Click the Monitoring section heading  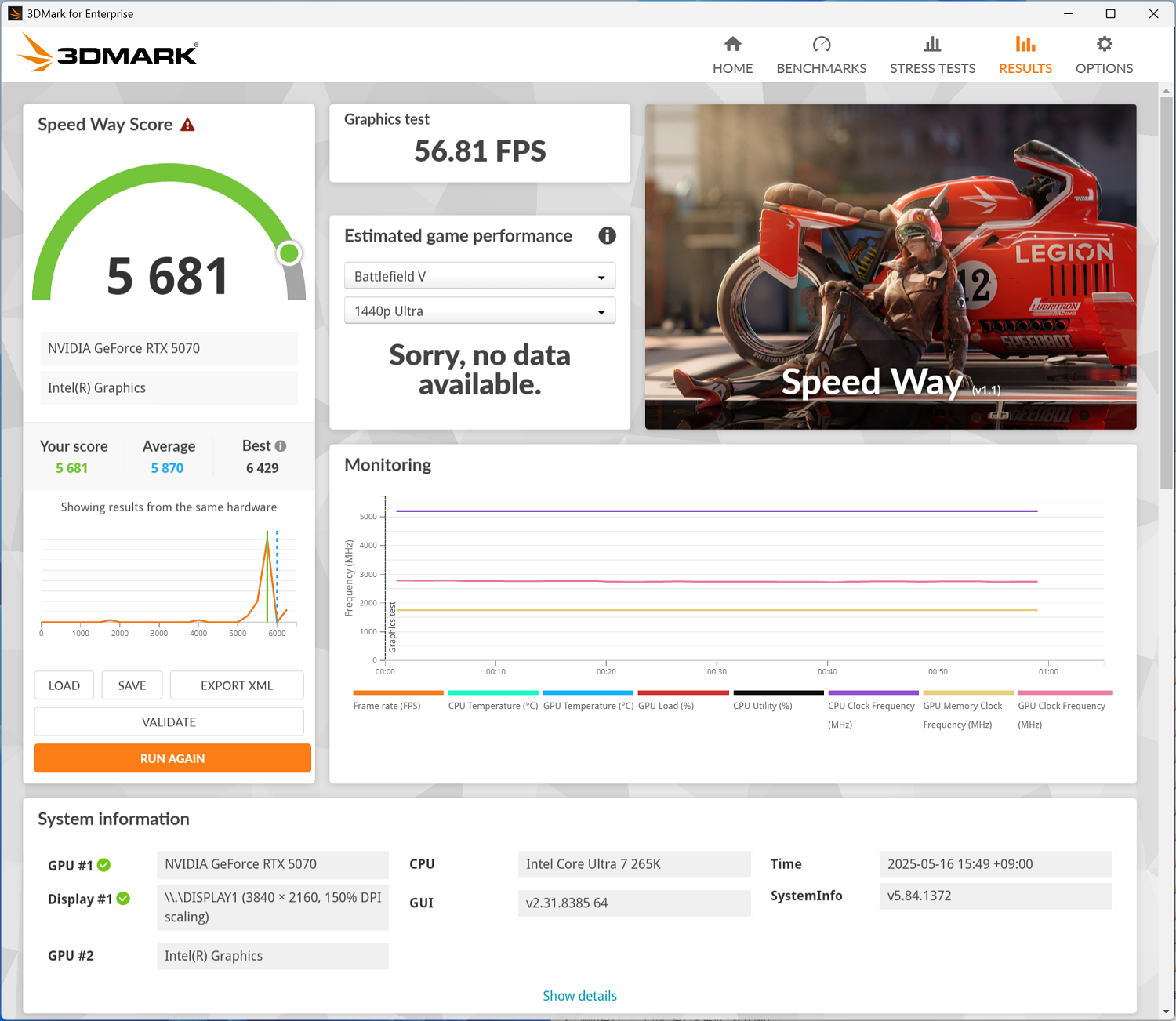(388, 465)
